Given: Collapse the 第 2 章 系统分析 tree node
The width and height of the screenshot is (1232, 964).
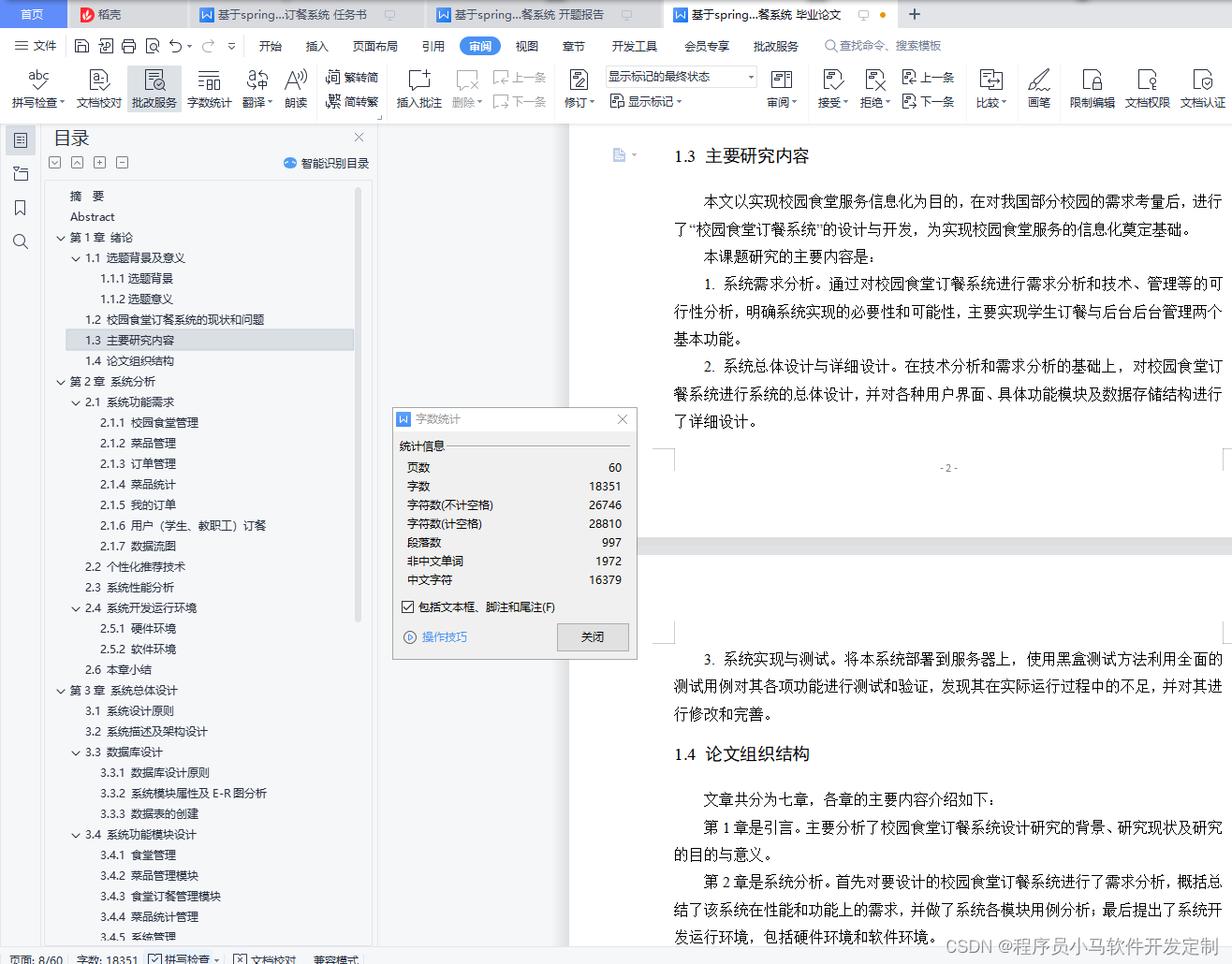Looking at the screenshot, I should 60,381.
